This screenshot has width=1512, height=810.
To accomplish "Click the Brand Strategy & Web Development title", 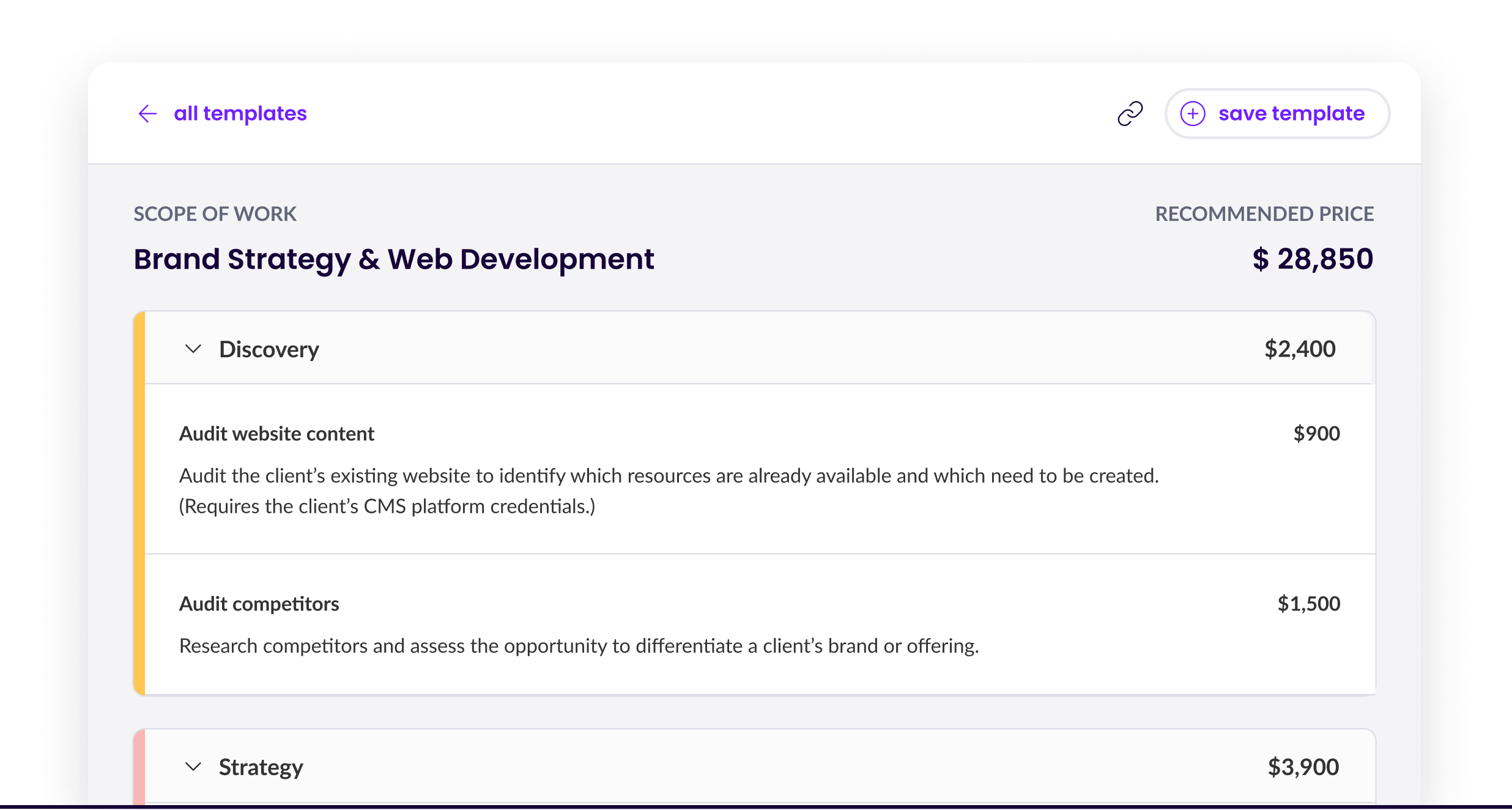I will pyautogui.click(x=393, y=259).
